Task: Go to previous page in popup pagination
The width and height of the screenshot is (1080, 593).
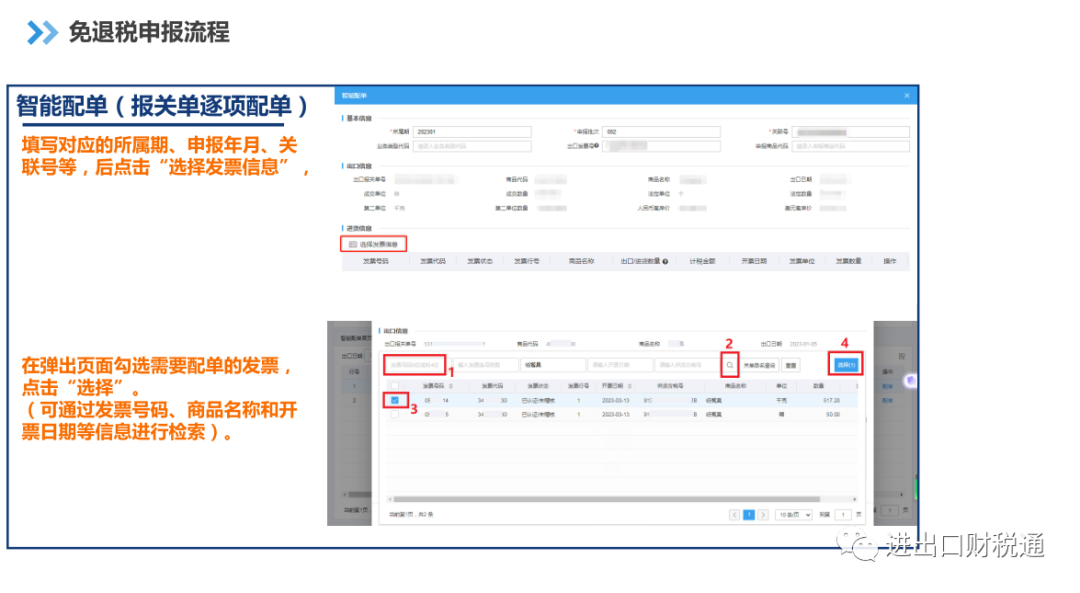Action: (x=734, y=514)
